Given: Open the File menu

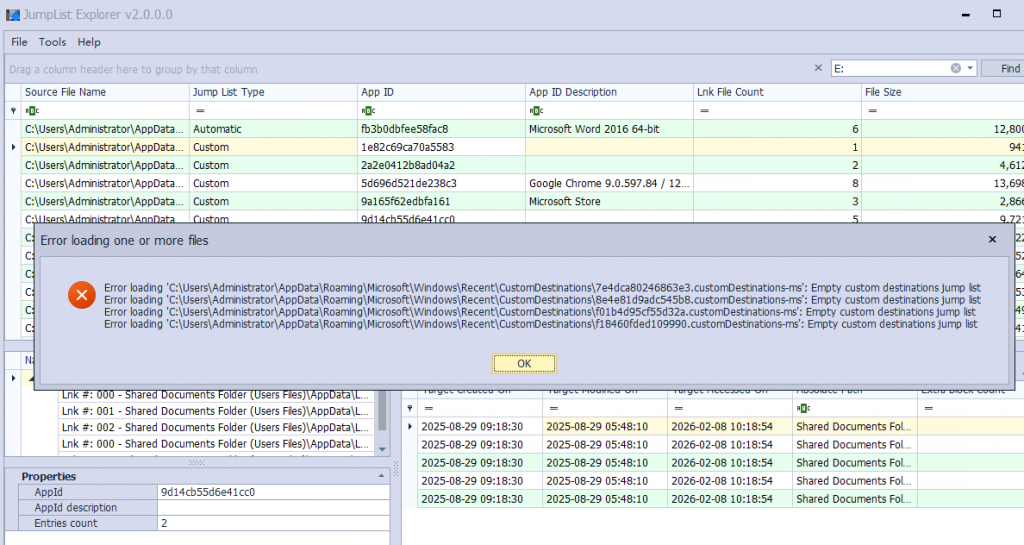Looking at the screenshot, I should 19,42.
